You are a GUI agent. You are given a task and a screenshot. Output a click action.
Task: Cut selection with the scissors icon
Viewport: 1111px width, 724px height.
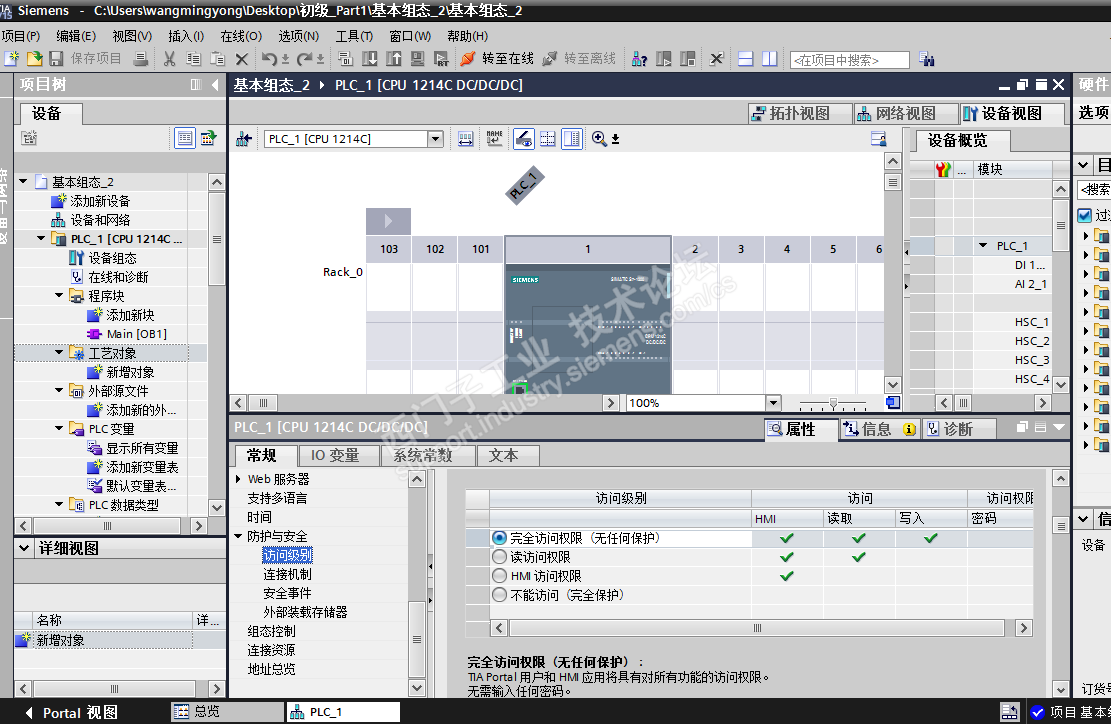(169, 59)
